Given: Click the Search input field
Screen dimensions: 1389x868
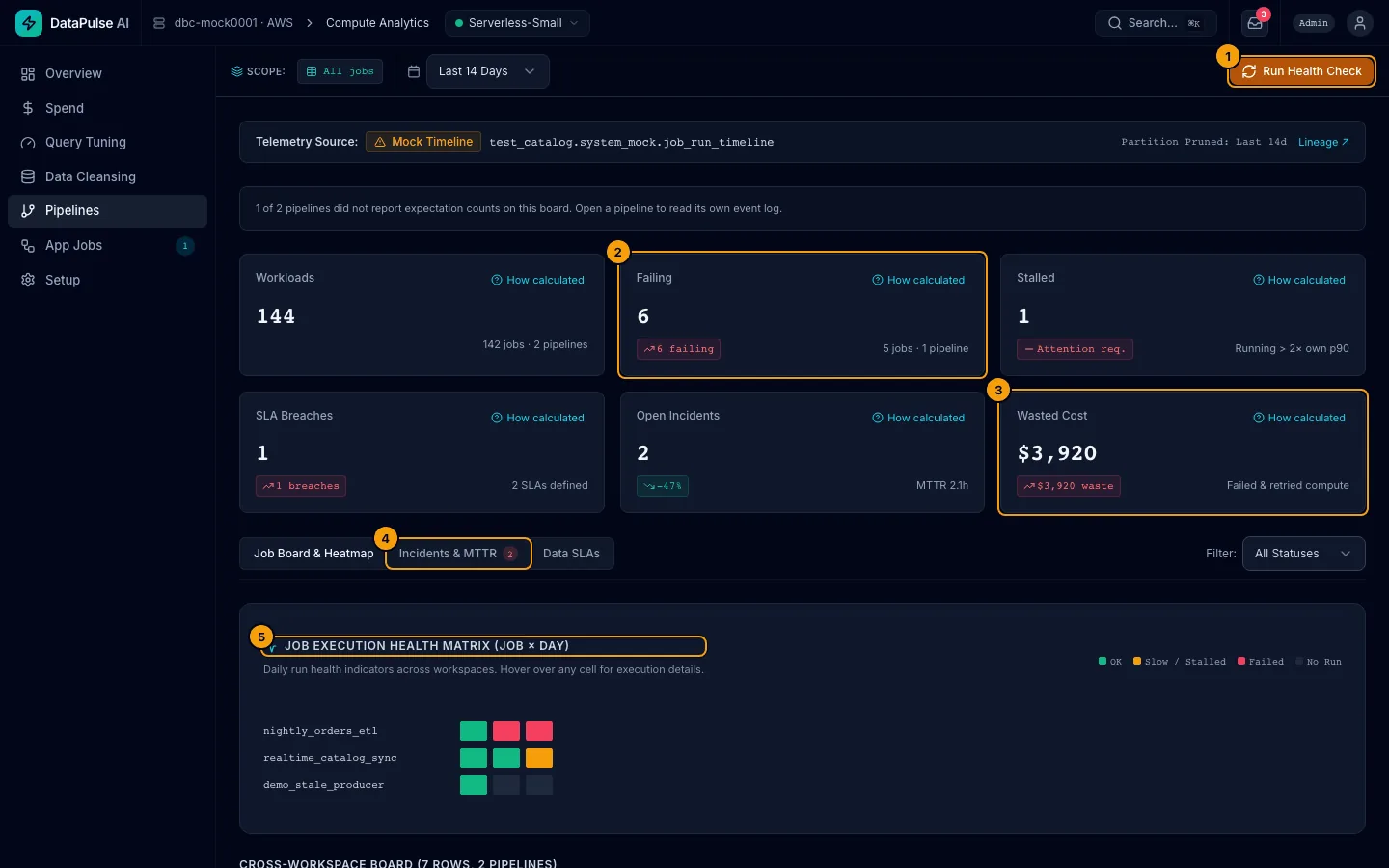Looking at the screenshot, I should pos(1156,23).
